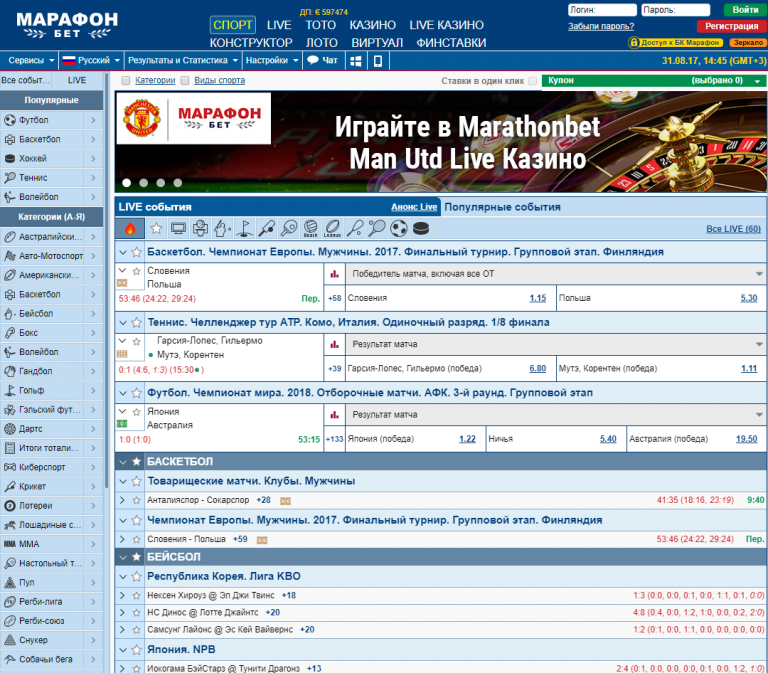The image size is (768, 673).
Task: Filter live events by basketball hoop icon
Action: (200, 228)
